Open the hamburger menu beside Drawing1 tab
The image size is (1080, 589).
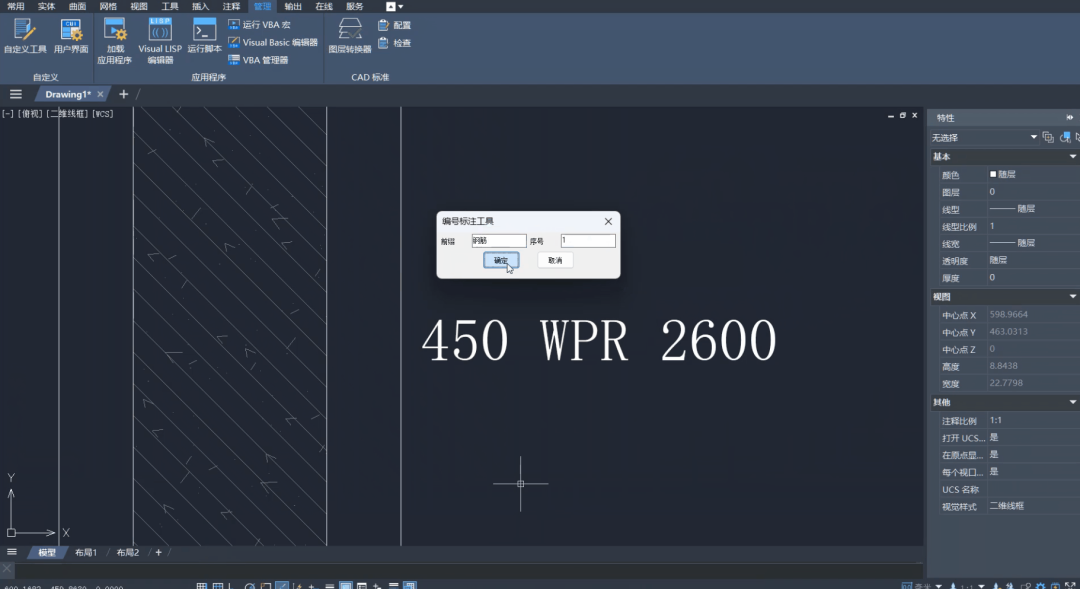[16, 94]
